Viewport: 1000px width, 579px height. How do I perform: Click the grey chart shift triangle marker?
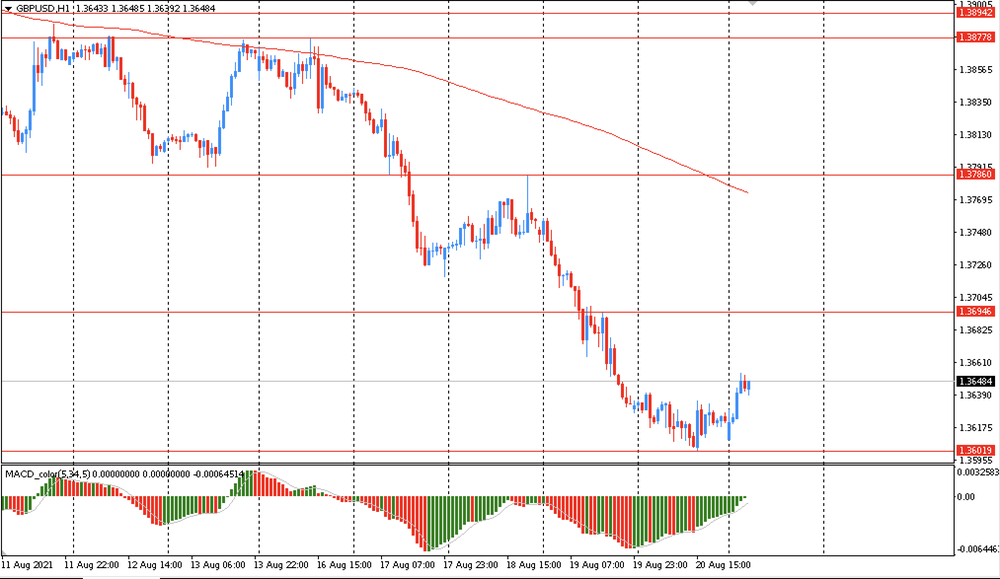point(753,3)
